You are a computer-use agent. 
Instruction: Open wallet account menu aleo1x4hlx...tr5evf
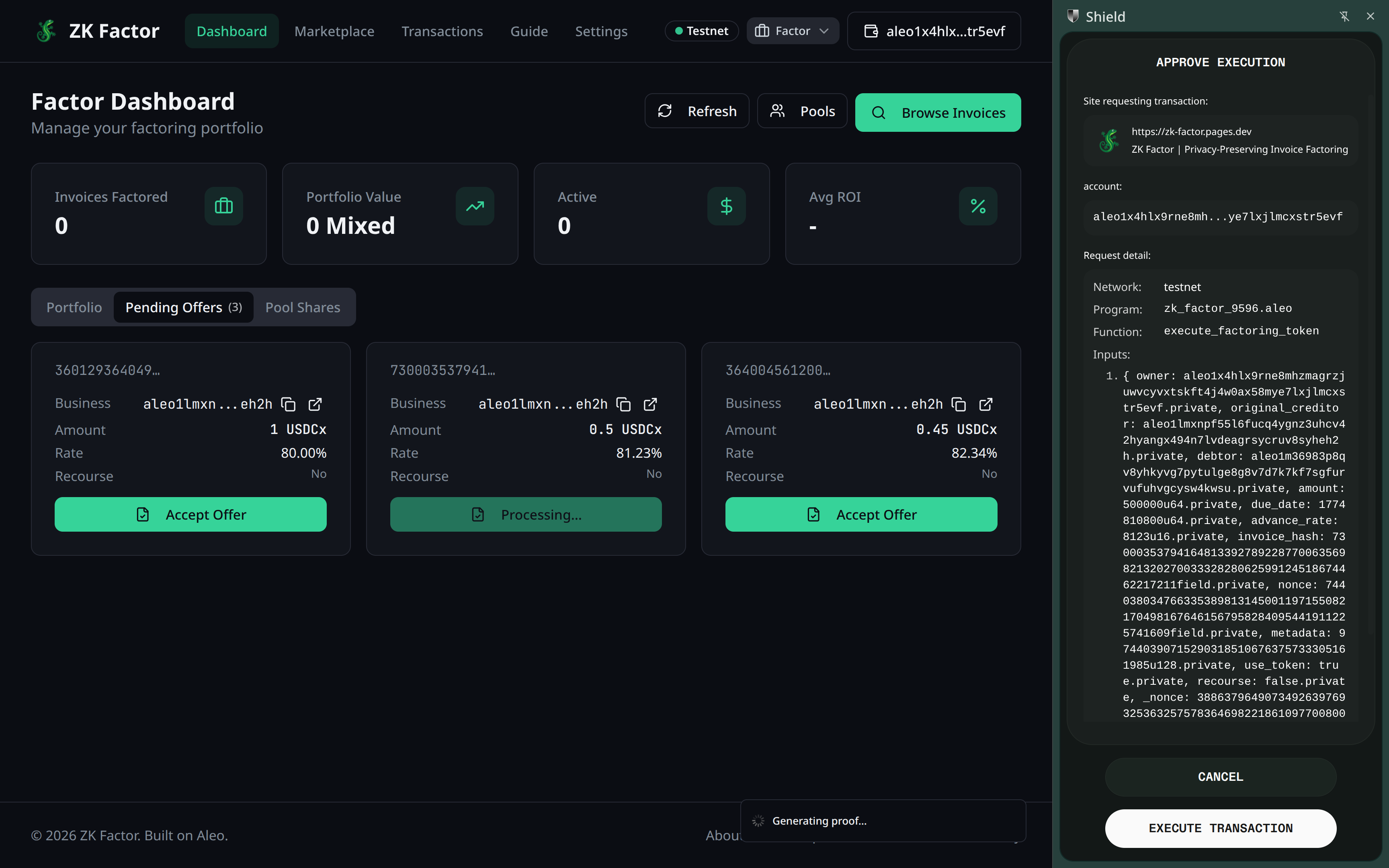click(934, 31)
